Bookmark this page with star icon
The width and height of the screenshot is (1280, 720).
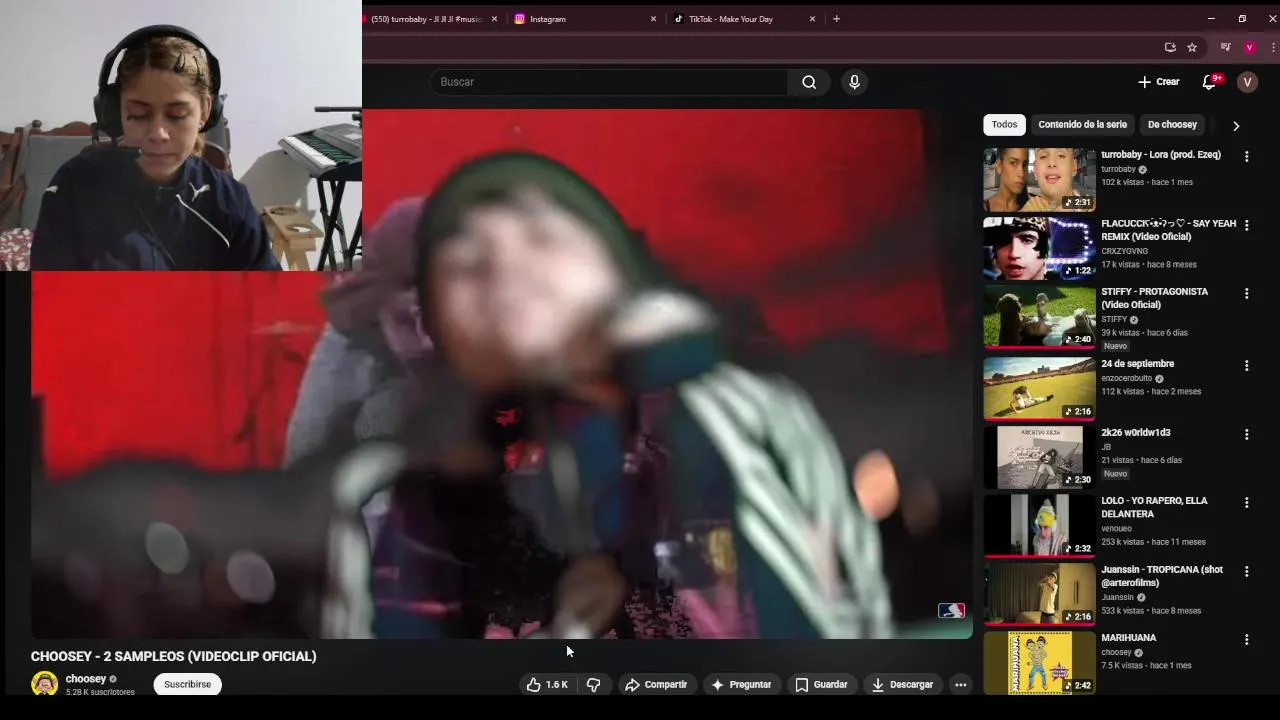click(1192, 47)
